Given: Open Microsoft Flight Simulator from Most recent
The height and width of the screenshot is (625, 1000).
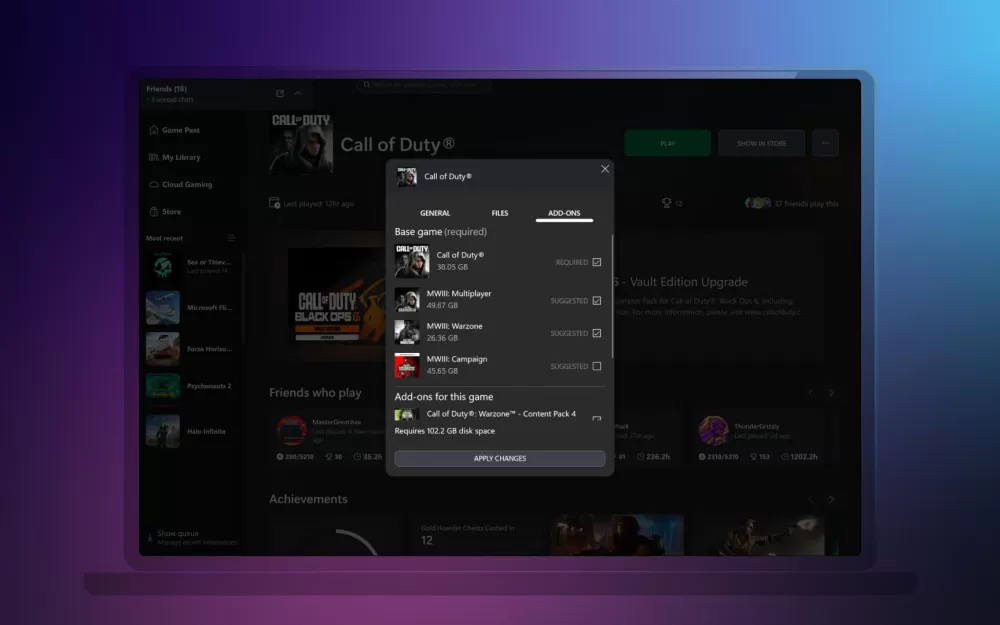Looking at the screenshot, I should click(190, 308).
